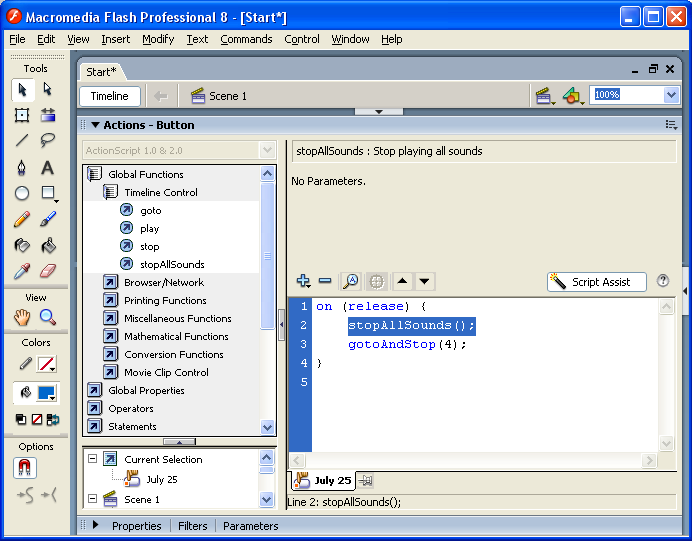Select the Text tool

(47, 167)
